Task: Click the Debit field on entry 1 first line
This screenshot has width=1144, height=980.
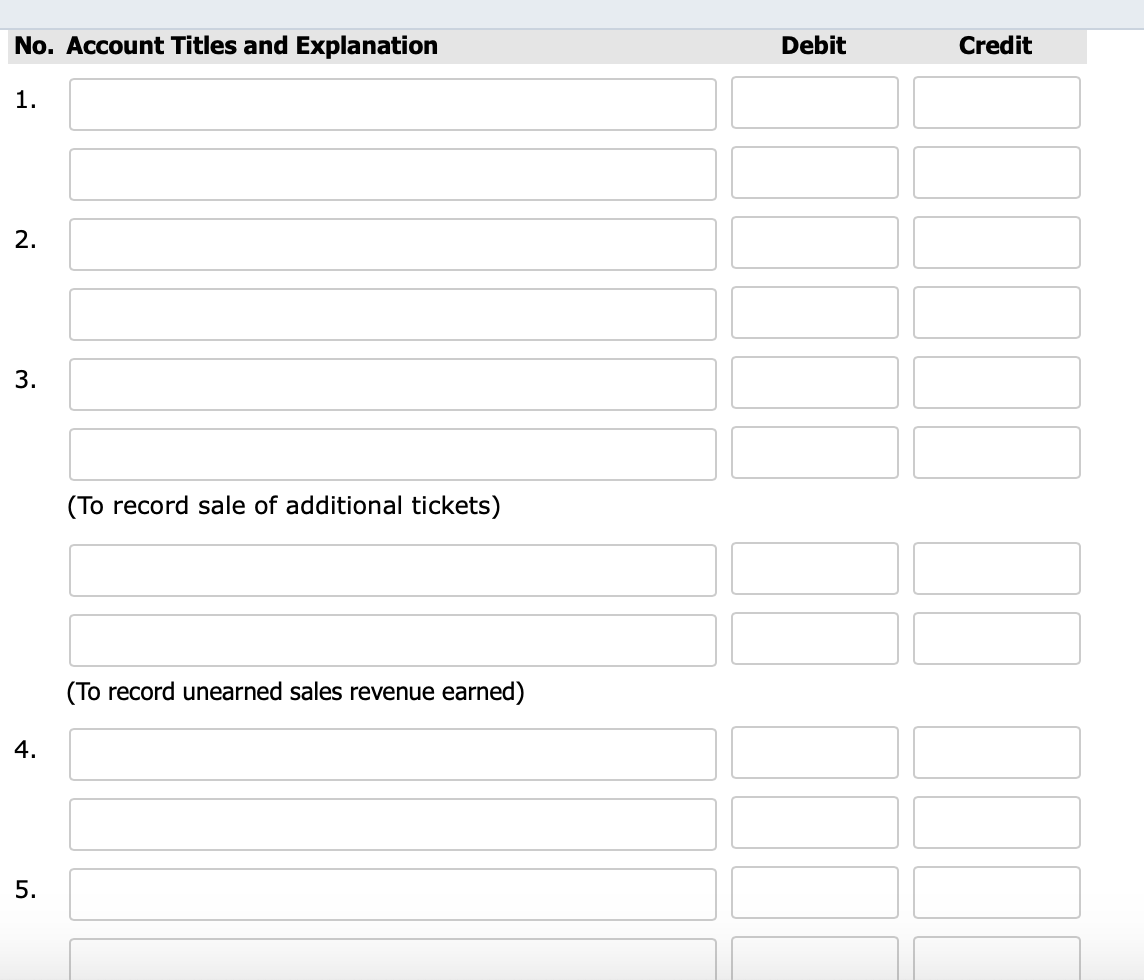Action: click(x=814, y=103)
